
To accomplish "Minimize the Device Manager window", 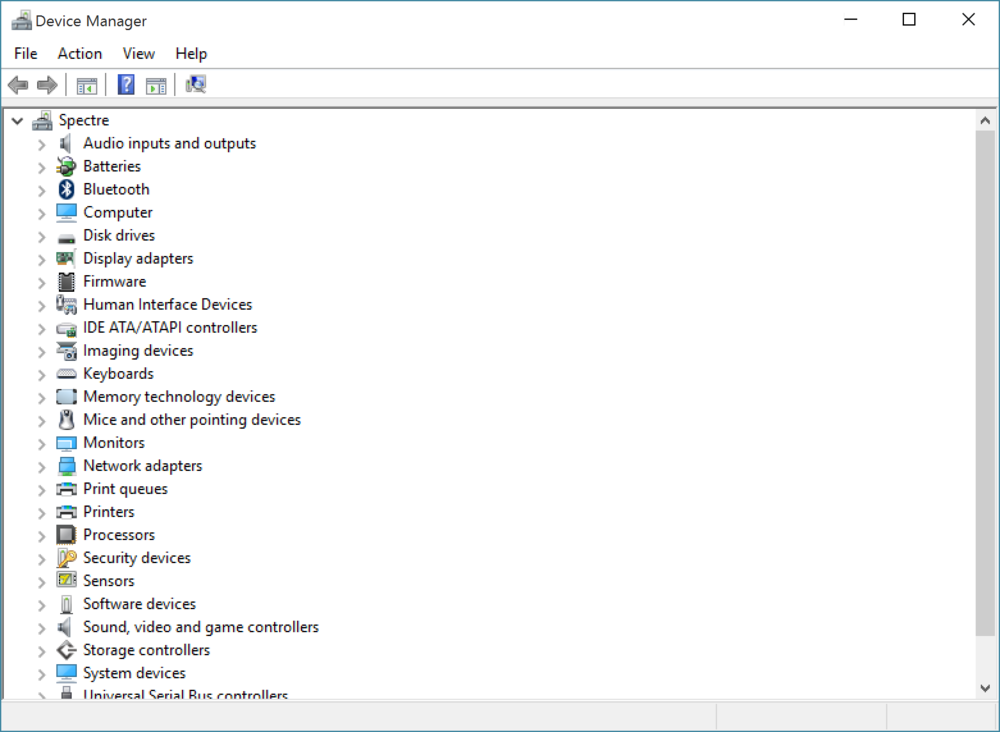I will [850, 20].
